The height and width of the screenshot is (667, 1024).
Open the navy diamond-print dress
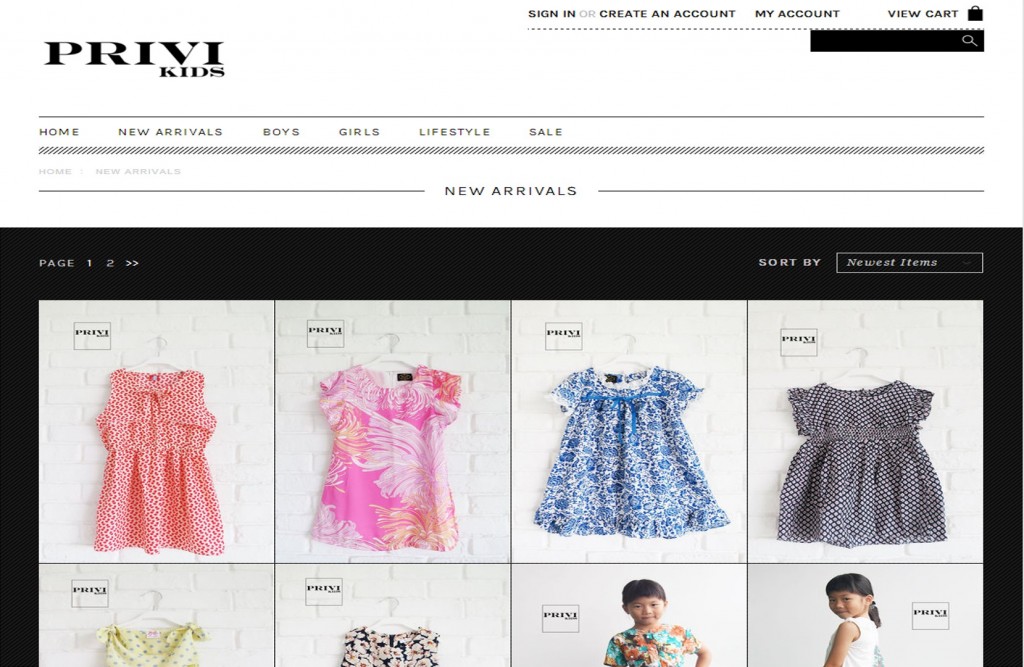point(865,431)
